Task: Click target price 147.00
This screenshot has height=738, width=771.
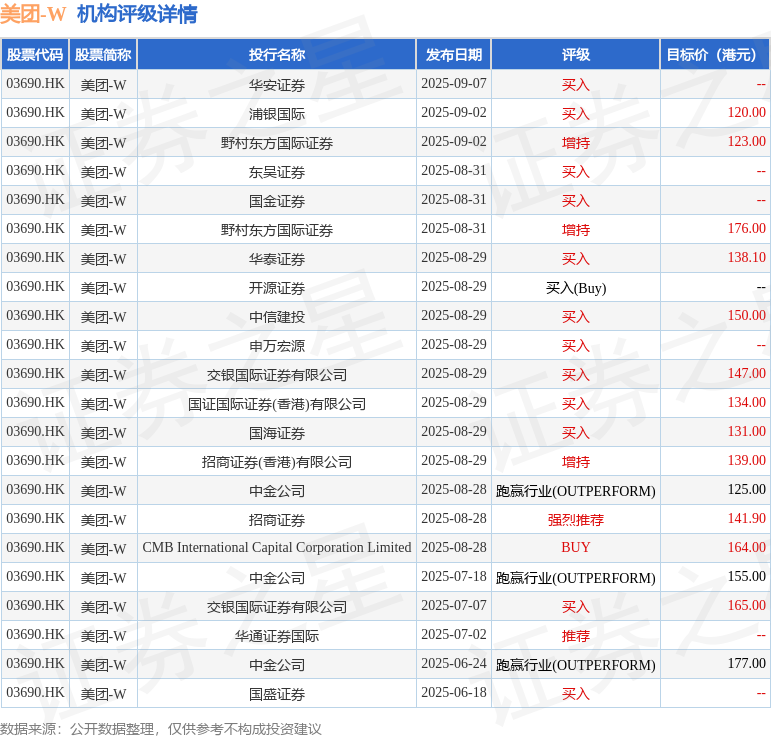Action: coord(746,374)
